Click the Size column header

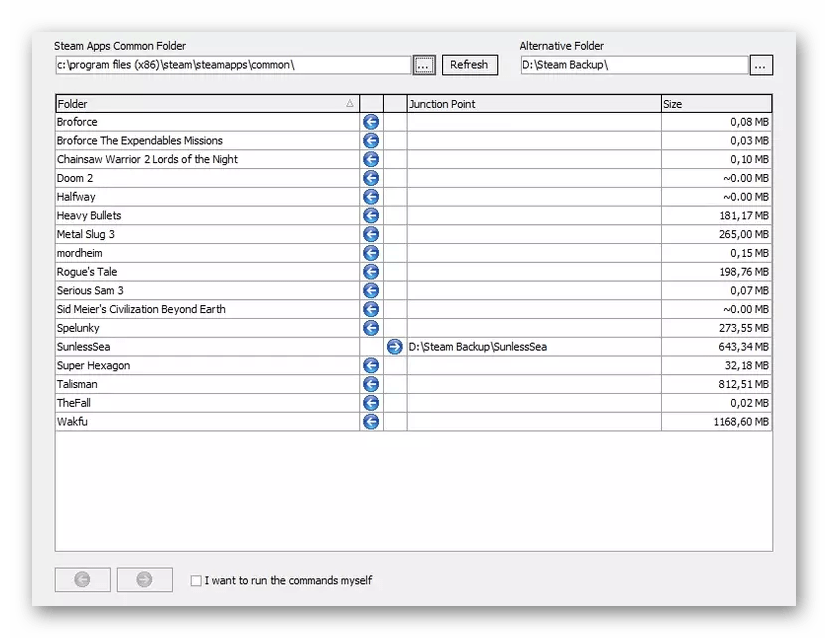coord(715,103)
